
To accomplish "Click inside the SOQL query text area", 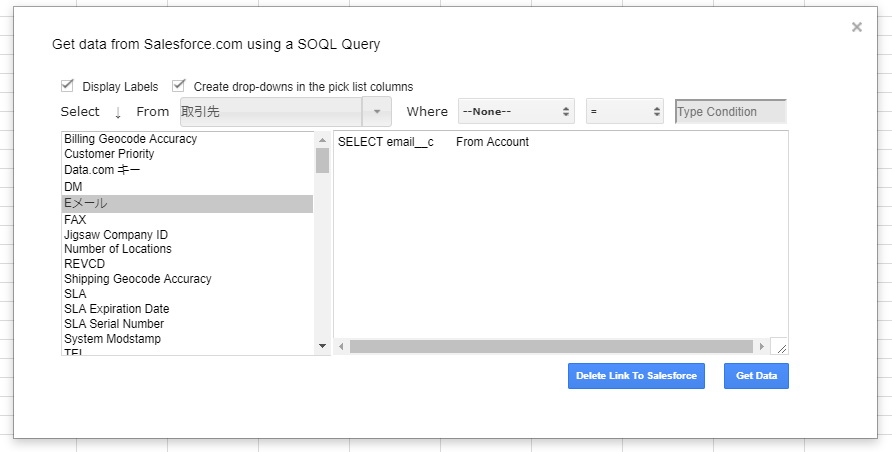I will click(560, 235).
